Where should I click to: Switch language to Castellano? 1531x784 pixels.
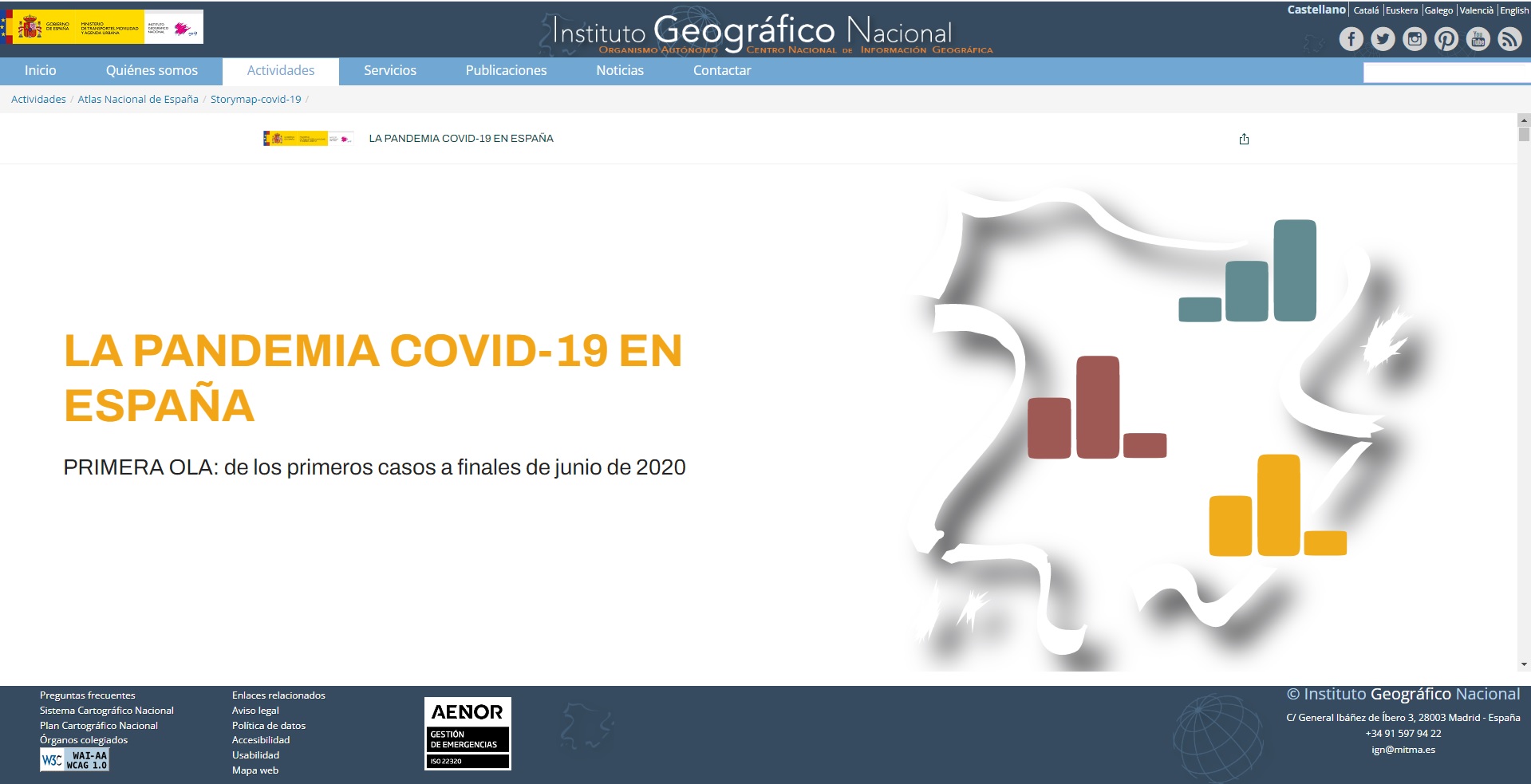(1316, 10)
